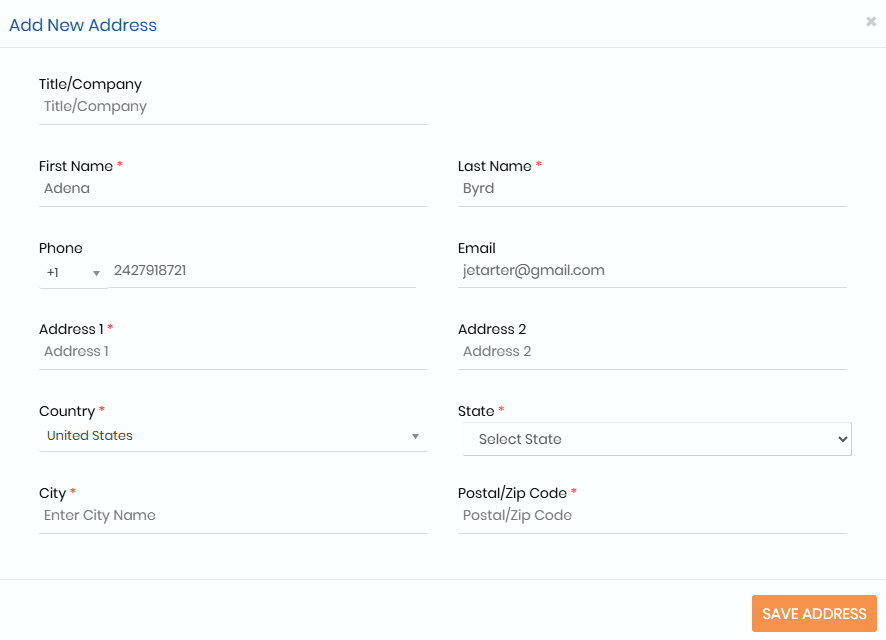Viewport: 886px width, 640px height.
Task: Click the dropdown arrow next to United States
Action: (414, 436)
